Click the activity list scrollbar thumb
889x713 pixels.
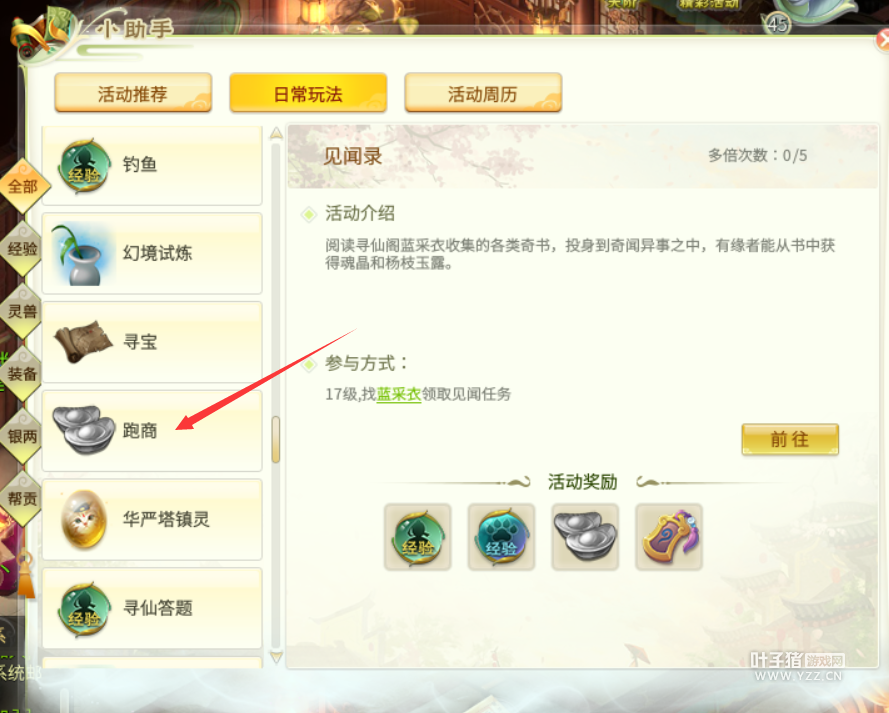276,440
